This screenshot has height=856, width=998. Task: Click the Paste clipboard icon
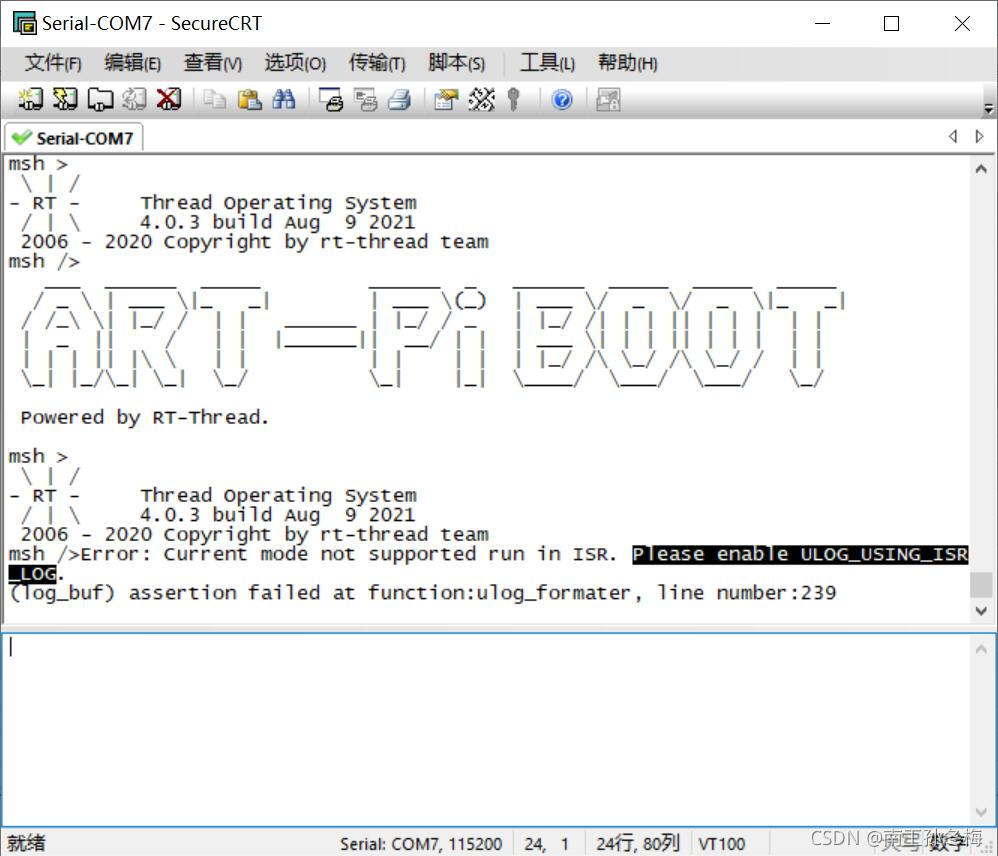click(x=250, y=99)
